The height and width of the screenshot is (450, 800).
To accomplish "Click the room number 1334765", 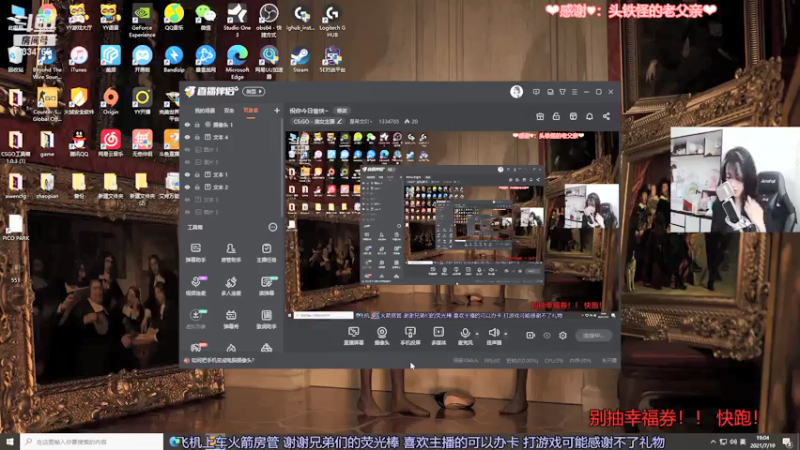I will pos(389,121).
